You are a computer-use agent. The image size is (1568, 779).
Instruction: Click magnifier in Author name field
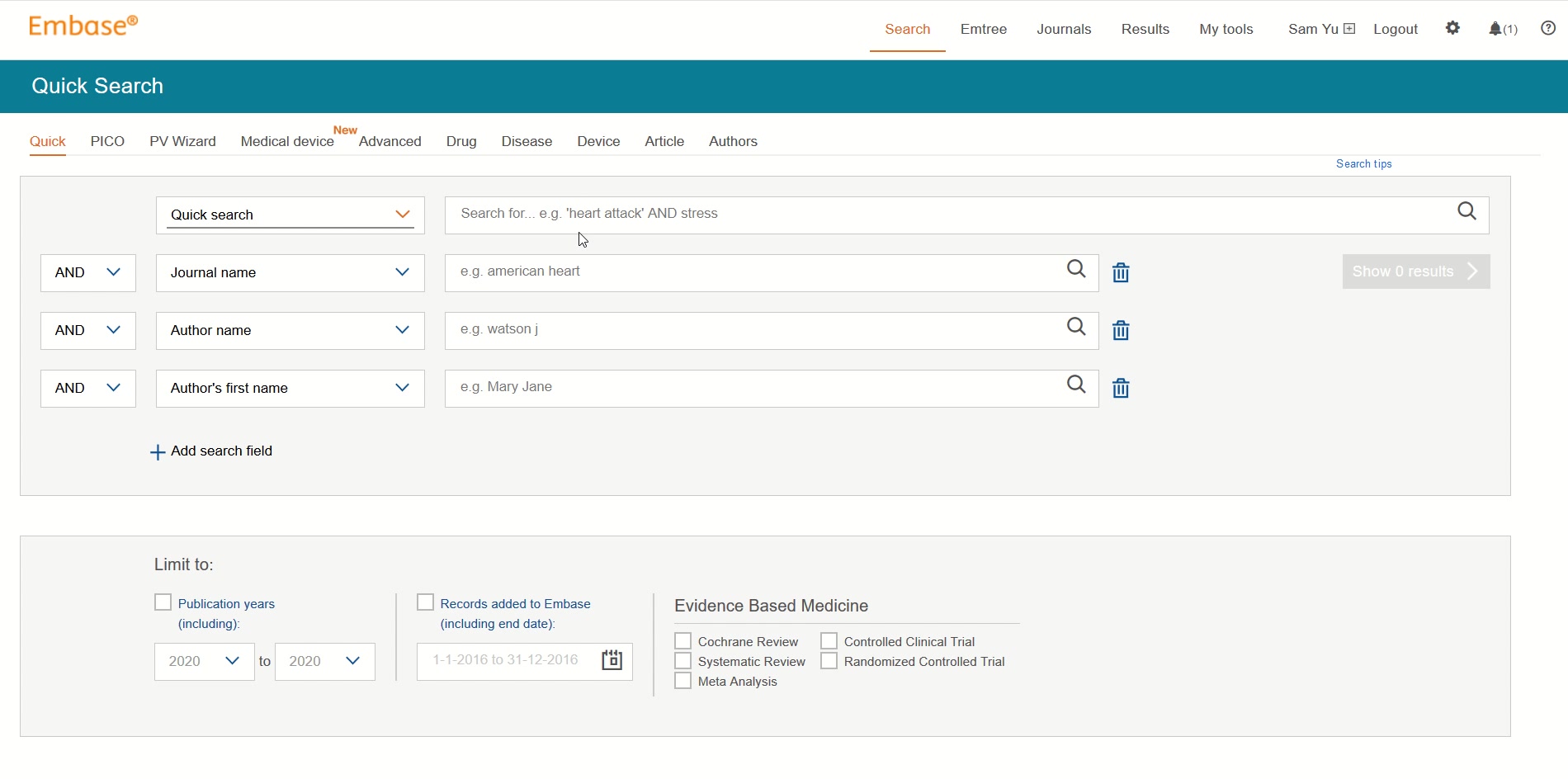click(x=1076, y=327)
